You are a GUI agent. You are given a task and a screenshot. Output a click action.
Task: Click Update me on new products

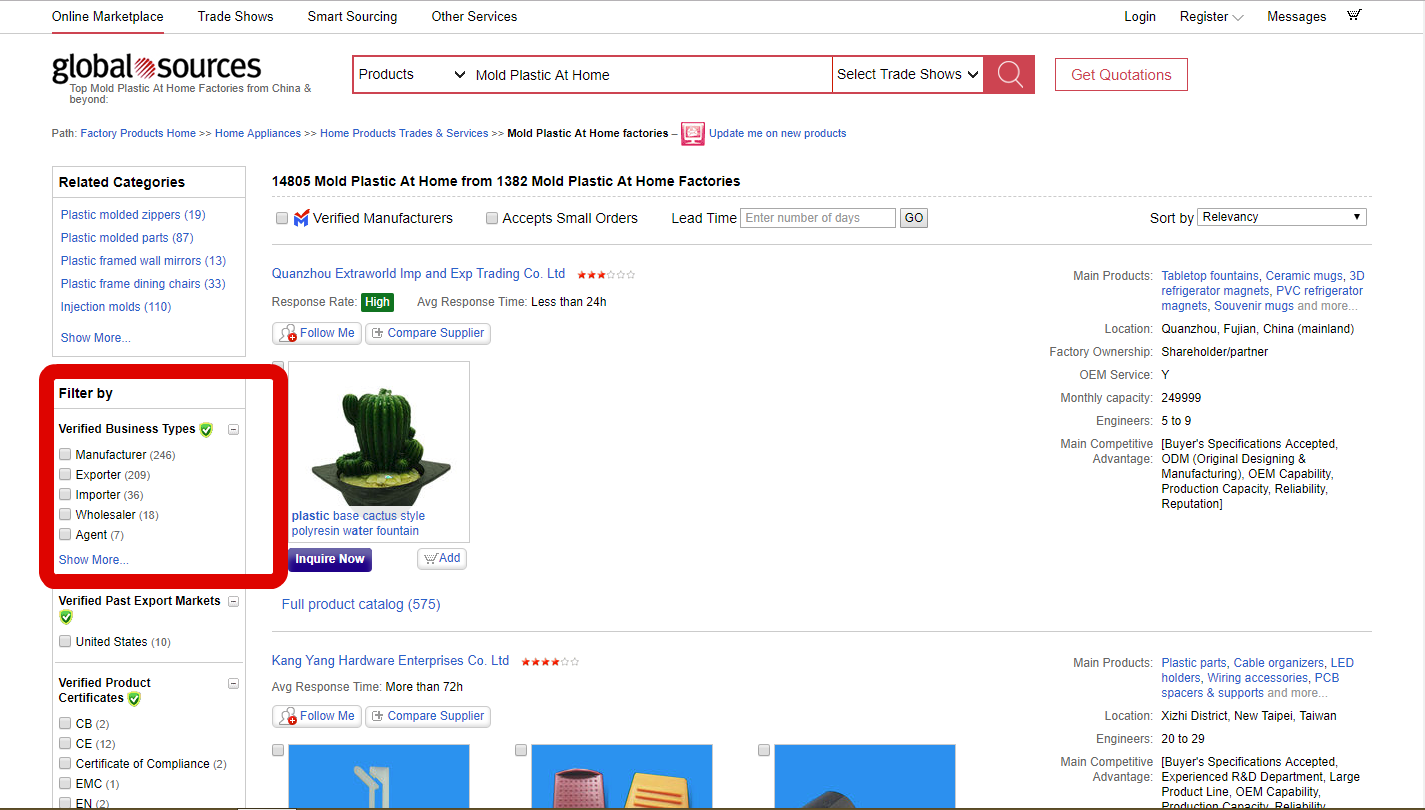click(x=778, y=133)
